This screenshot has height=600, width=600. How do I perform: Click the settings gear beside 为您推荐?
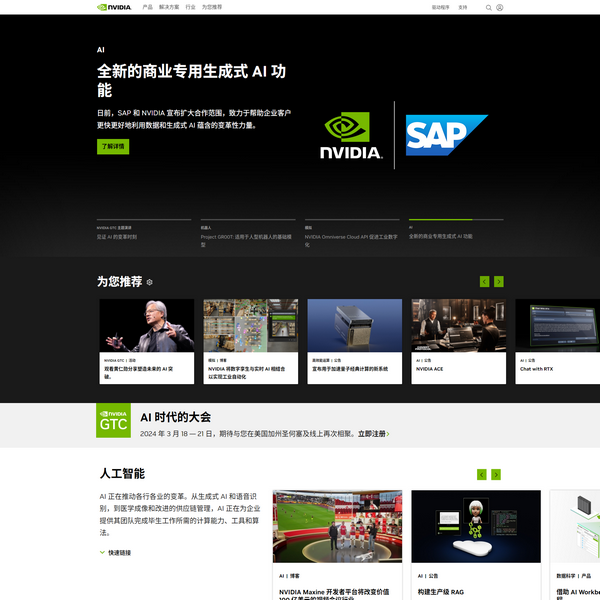pyautogui.click(x=150, y=282)
